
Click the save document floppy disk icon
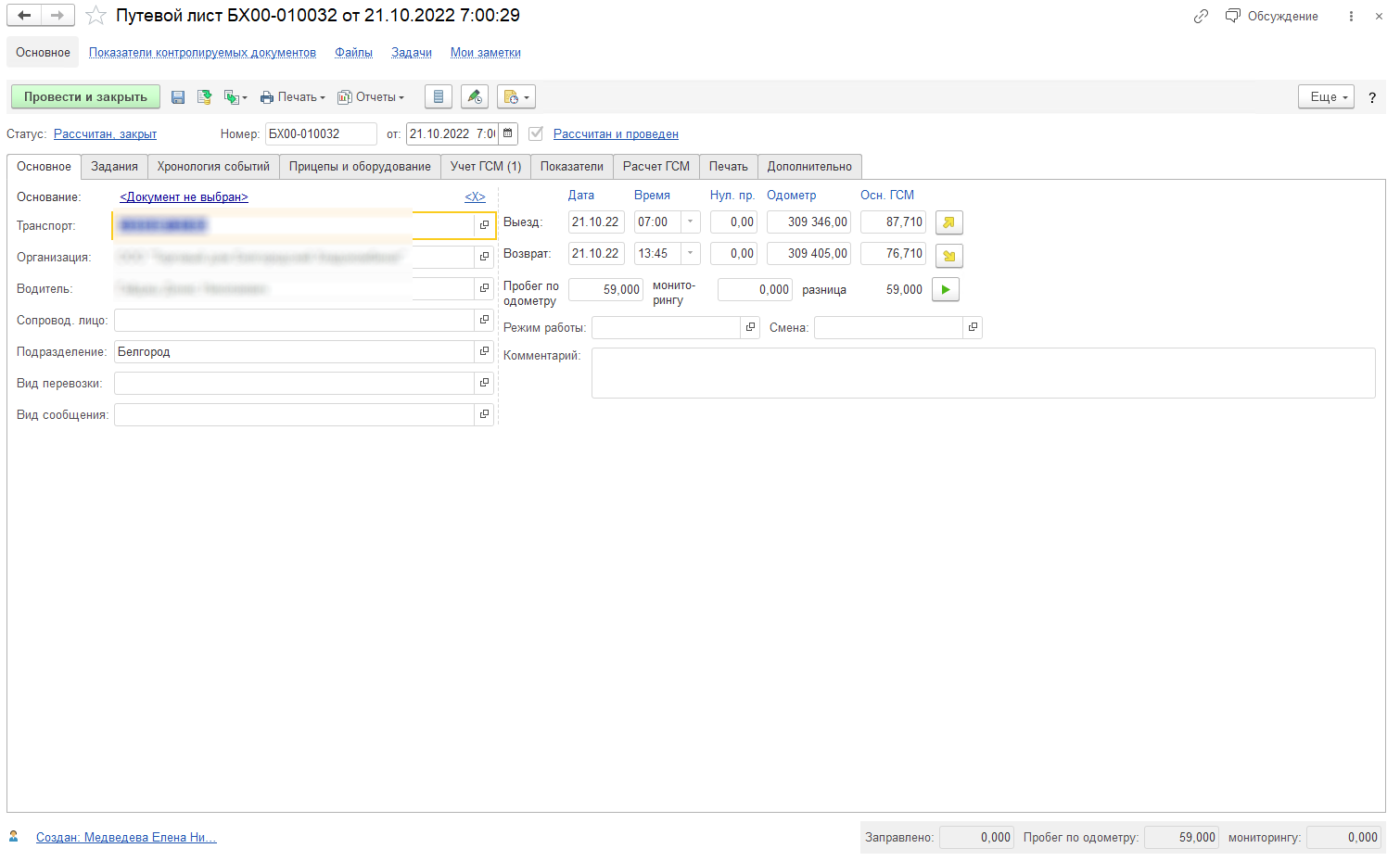178,97
